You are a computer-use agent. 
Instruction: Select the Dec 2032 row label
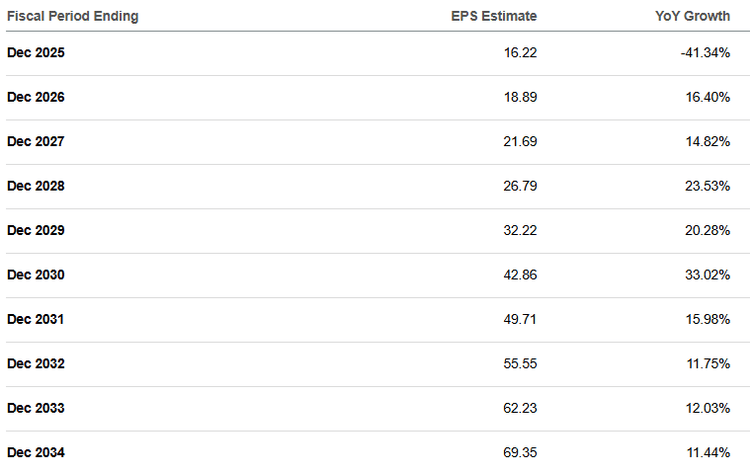[36, 363]
